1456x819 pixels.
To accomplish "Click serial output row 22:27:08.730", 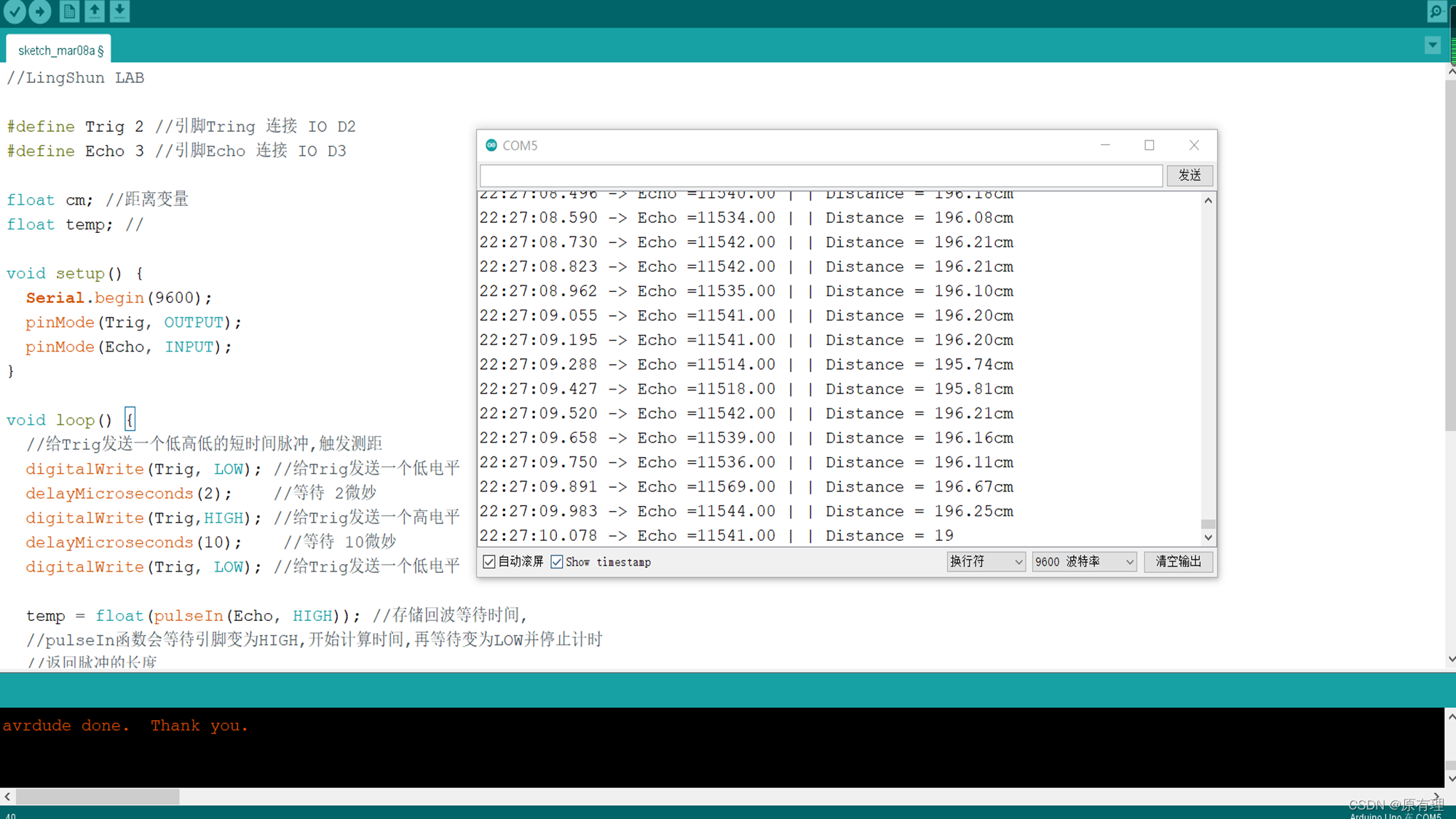I will coord(746,242).
